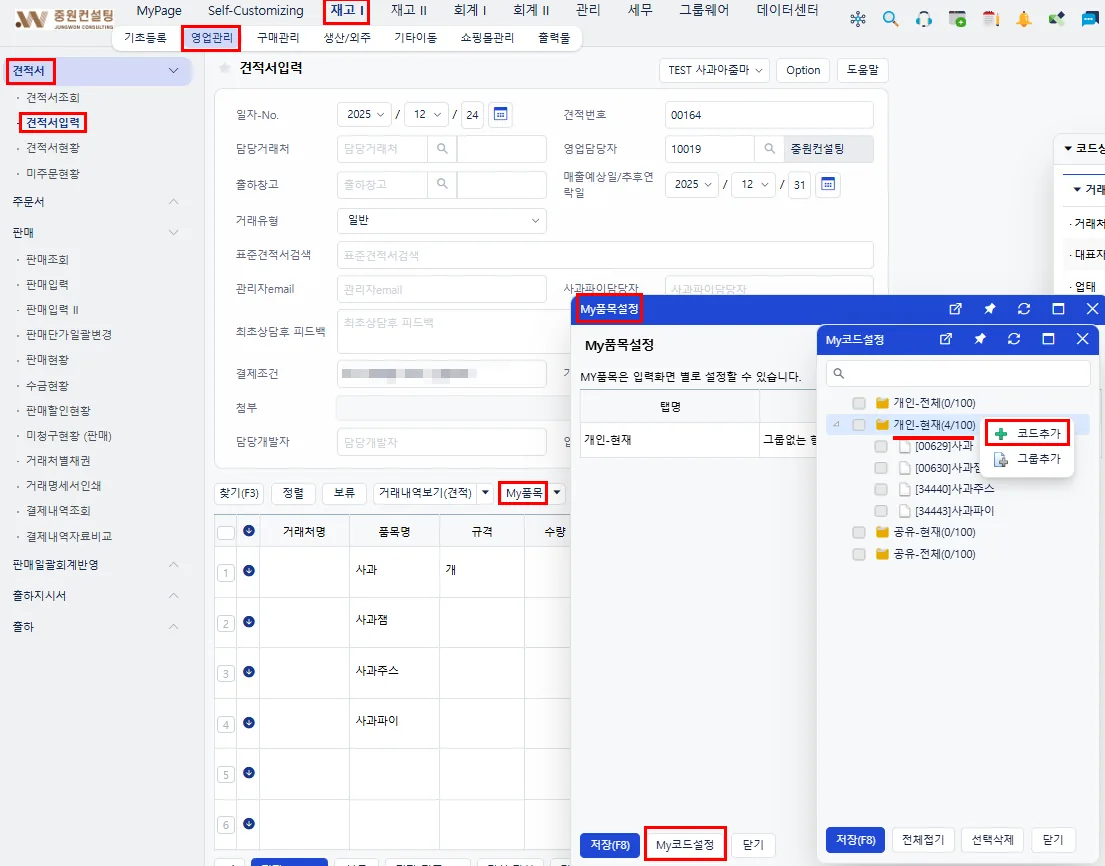Image resolution: width=1105 pixels, height=866 pixels.
Task: Check the 공유-전체(0/100) folder checkbox
Action: [x=858, y=554]
